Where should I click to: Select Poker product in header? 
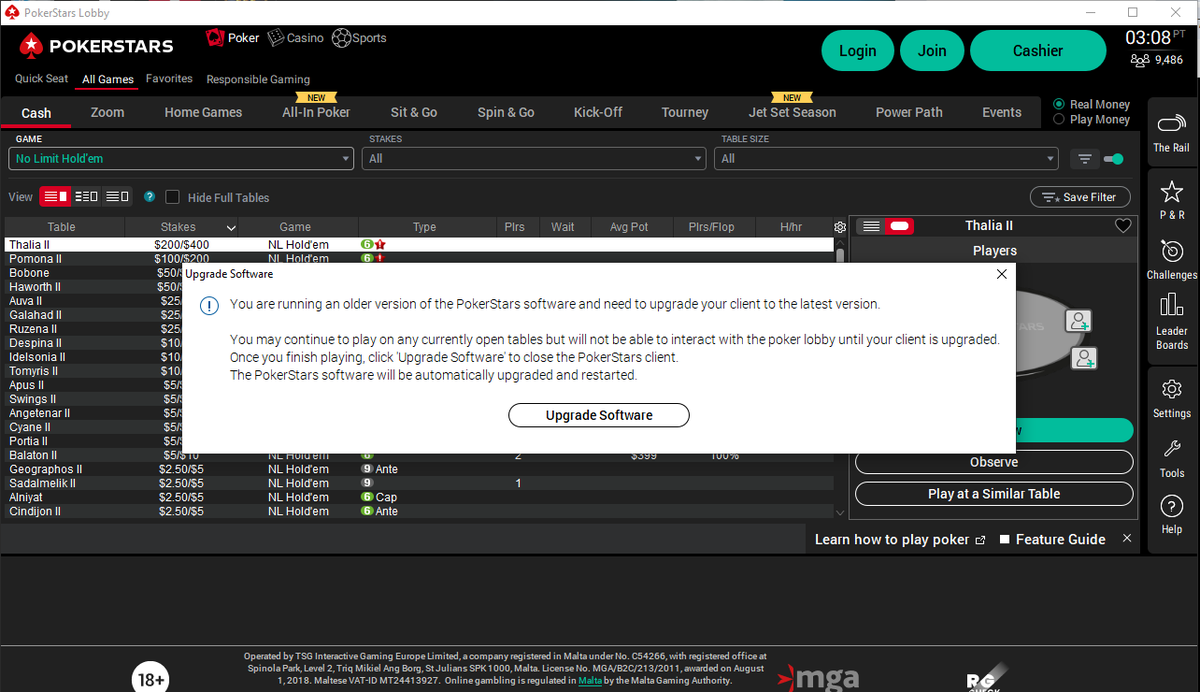(232, 38)
